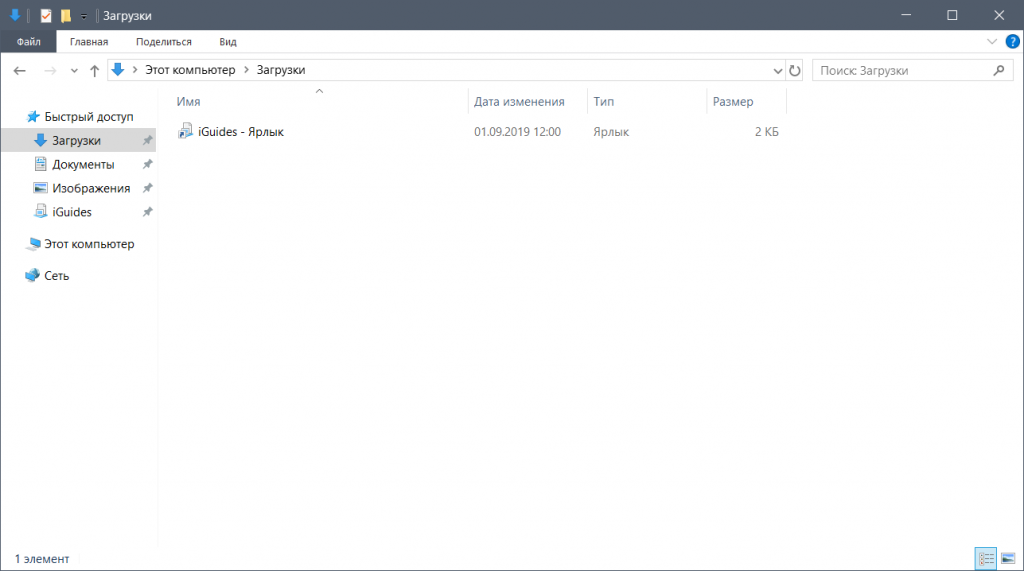
Task: Go back using the left arrow button
Action: point(20,71)
